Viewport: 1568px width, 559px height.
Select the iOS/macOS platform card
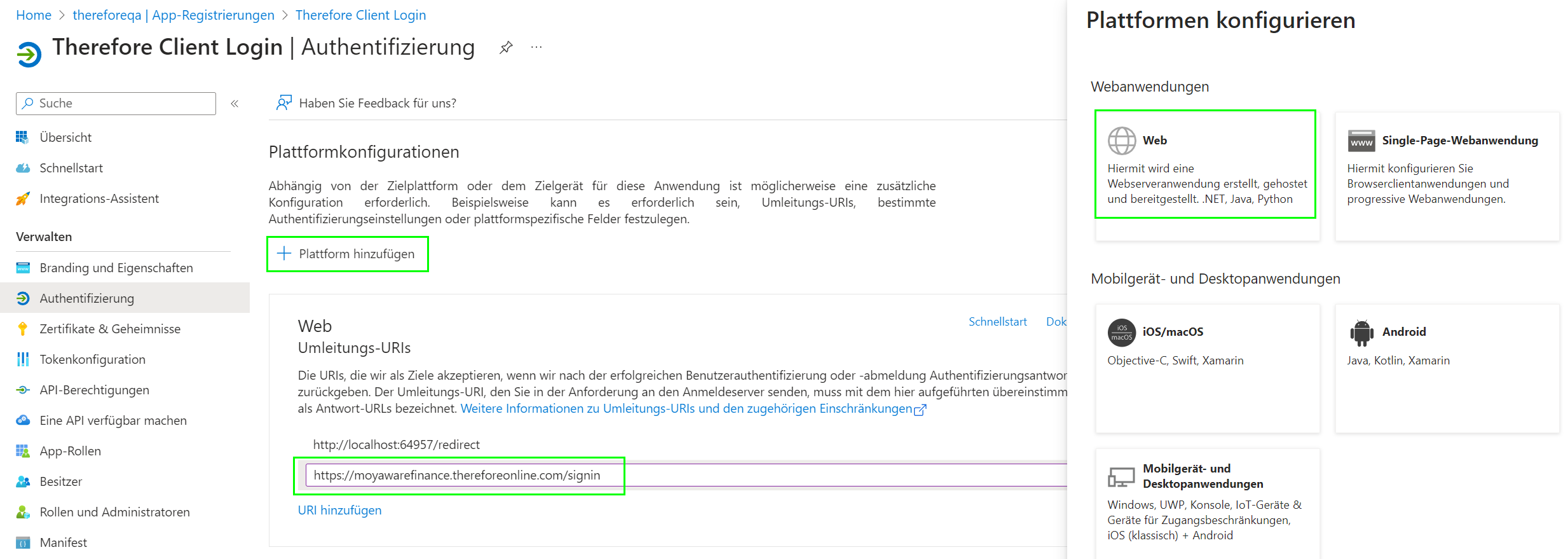(x=1207, y=368)
